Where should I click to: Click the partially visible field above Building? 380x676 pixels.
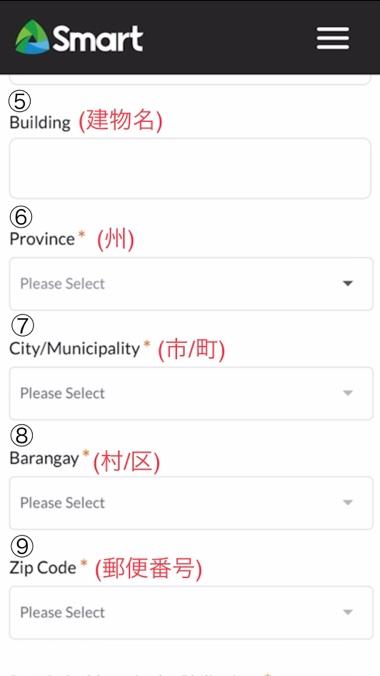pos(190,79)
